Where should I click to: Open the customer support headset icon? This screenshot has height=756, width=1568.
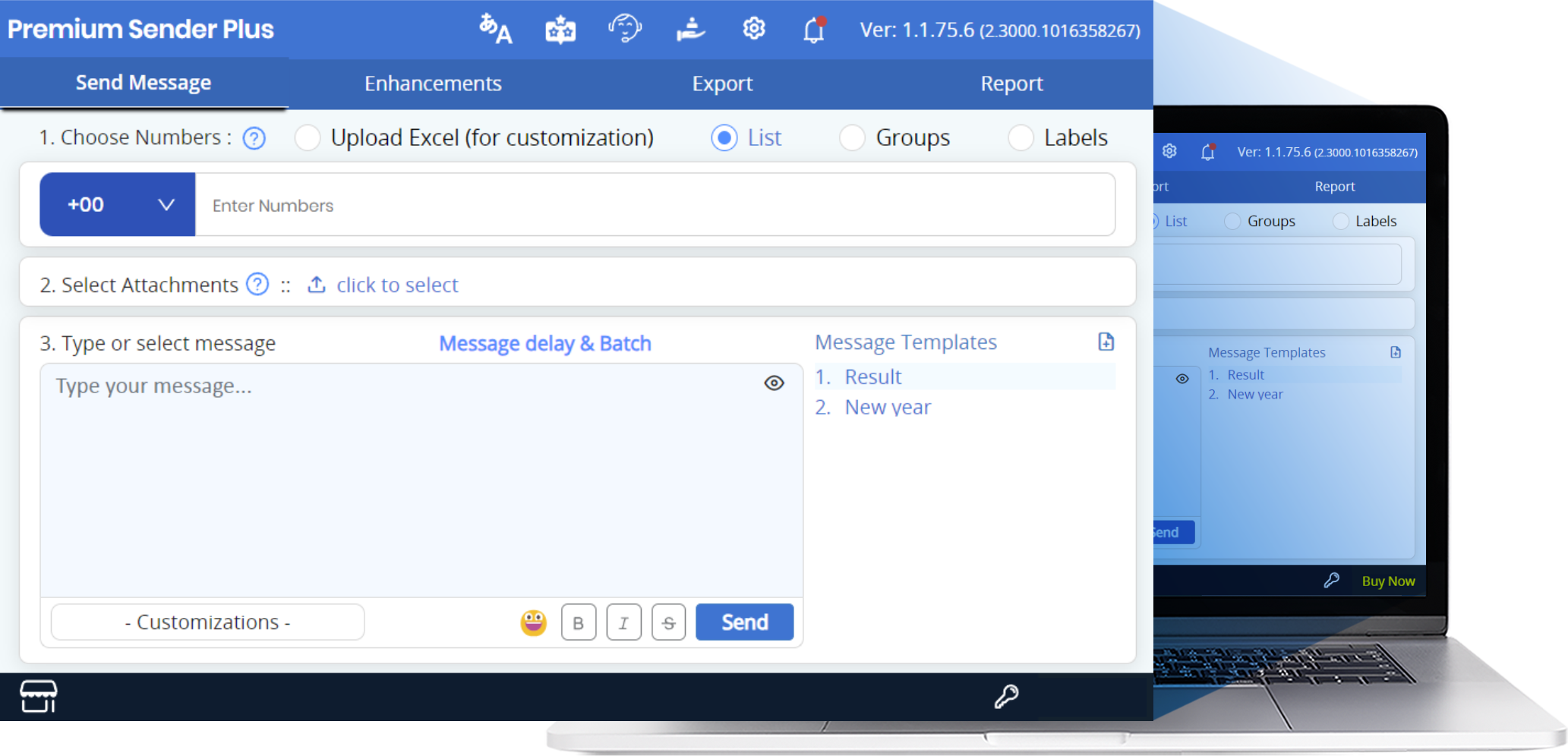[625, 30]
